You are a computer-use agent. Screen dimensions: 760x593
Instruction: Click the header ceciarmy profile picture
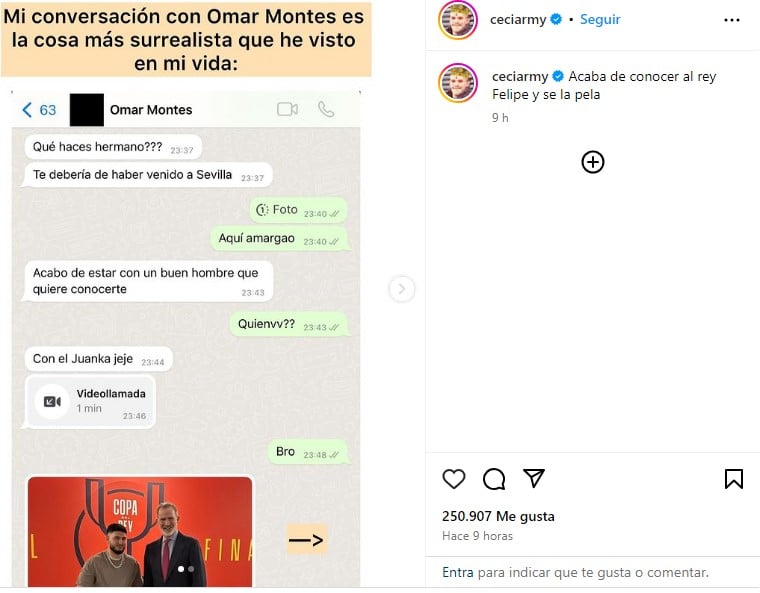pyautogui.click(x=458, y=20)
